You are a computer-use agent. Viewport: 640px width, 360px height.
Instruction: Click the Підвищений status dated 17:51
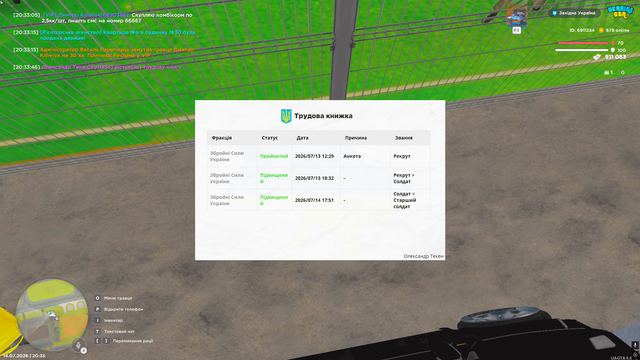pyautogui.click(x=274, y=200)
